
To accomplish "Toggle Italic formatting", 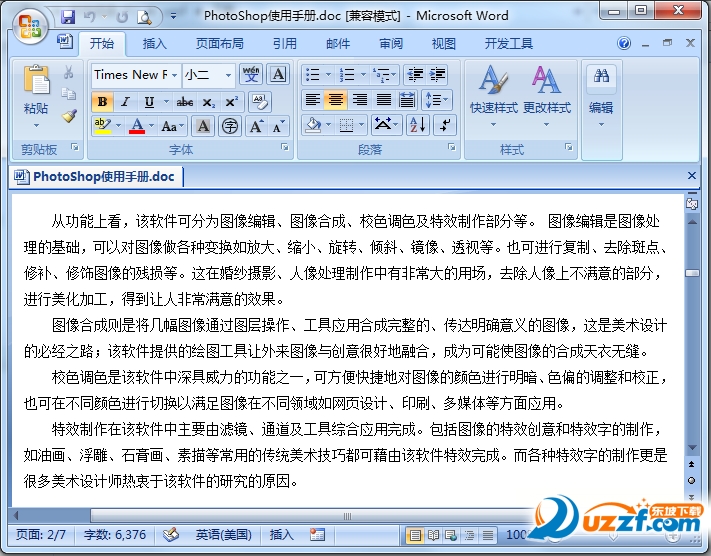I will click(x=126, y=102).
